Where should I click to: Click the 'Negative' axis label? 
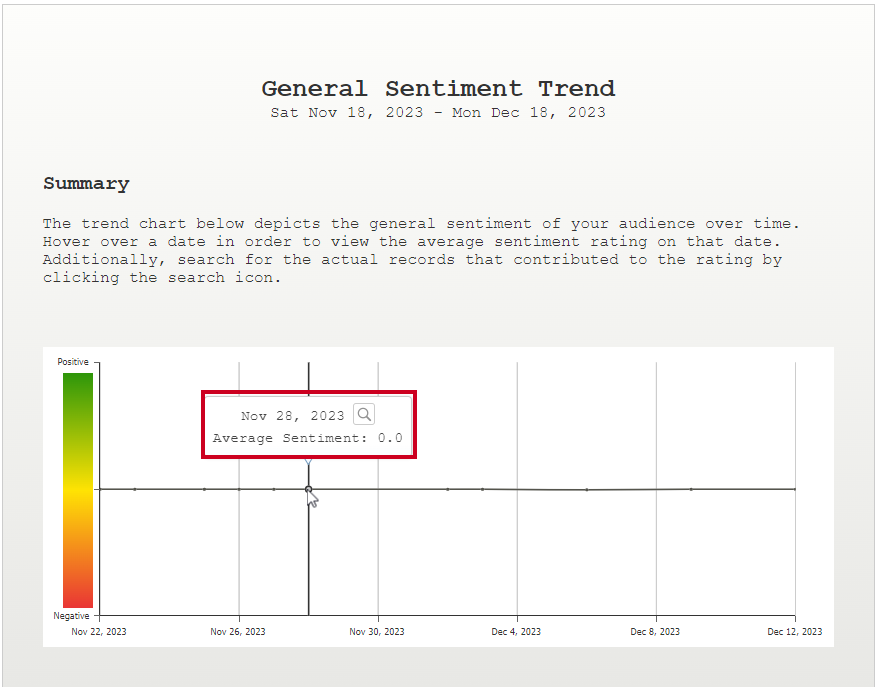point(72,615)
